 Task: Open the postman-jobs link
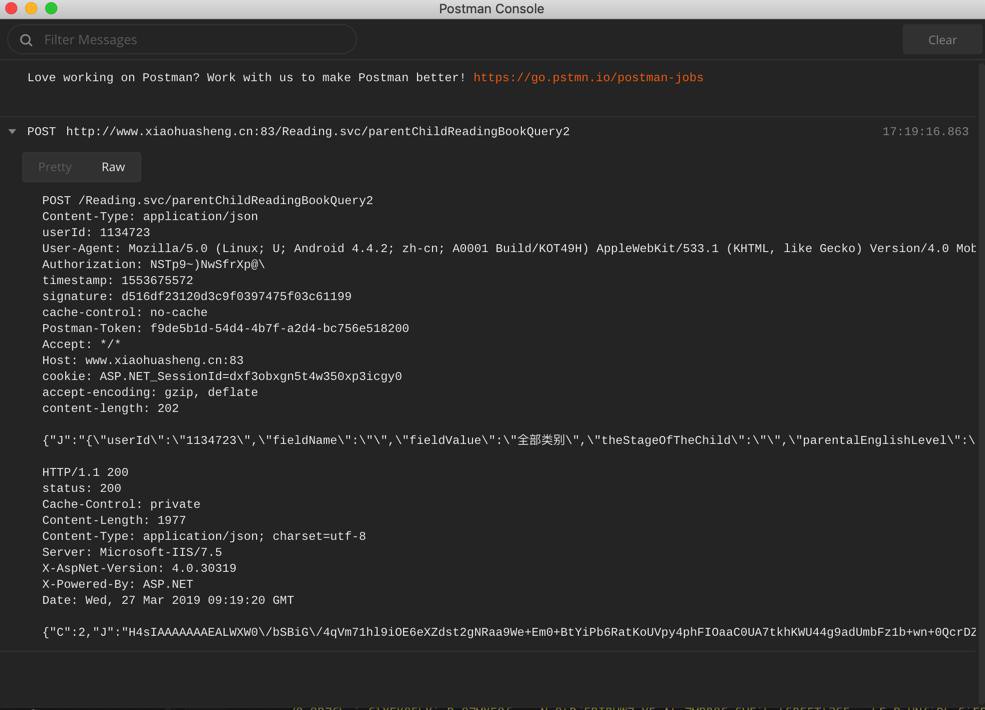pyautogui.click(x=588, y=77)
